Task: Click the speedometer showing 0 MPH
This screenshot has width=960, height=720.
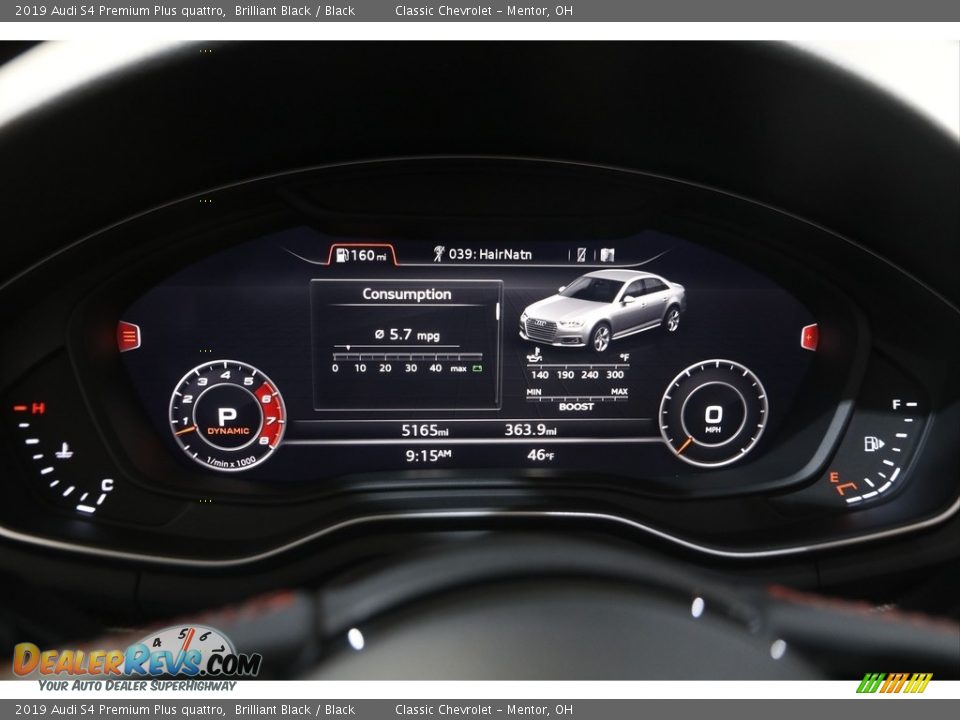Action: point(713,414)
